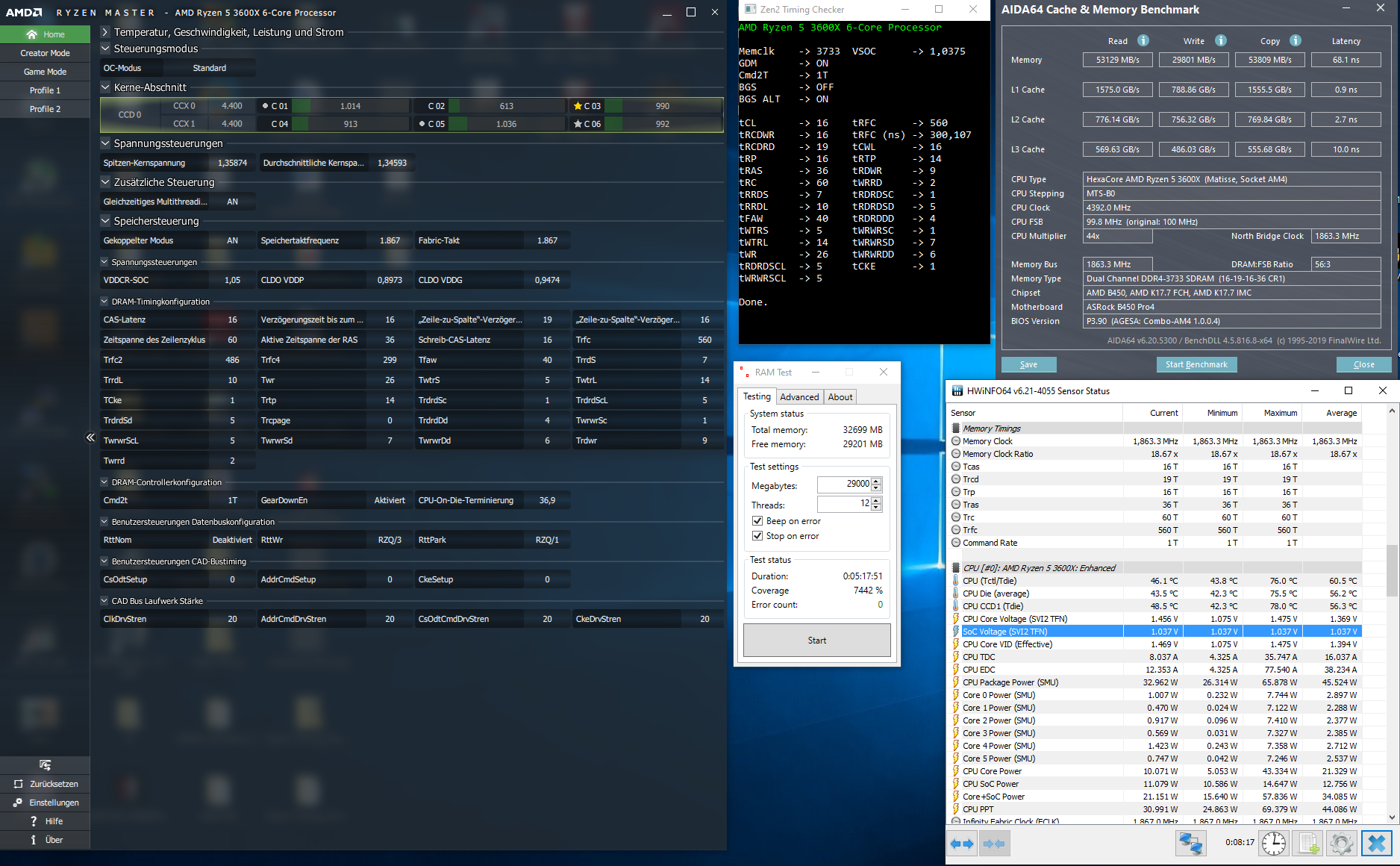The width and height of the screenshot is (1400, 866).
Task: Collapse the DRAM-Controllerkonfiguration section
Action: pyautogui.click(x=104, y=482)
